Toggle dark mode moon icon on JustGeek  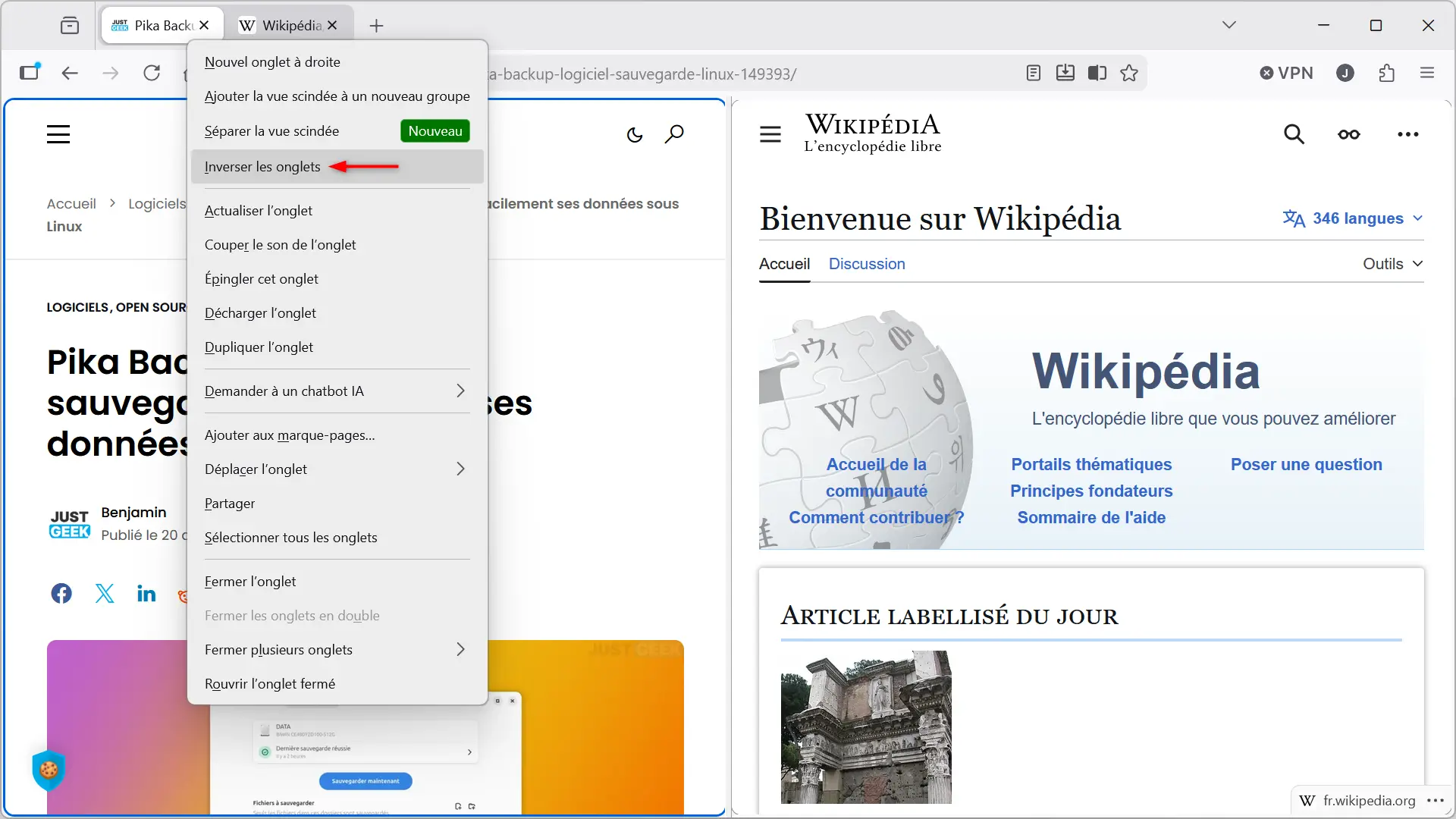tap(635, 135)
